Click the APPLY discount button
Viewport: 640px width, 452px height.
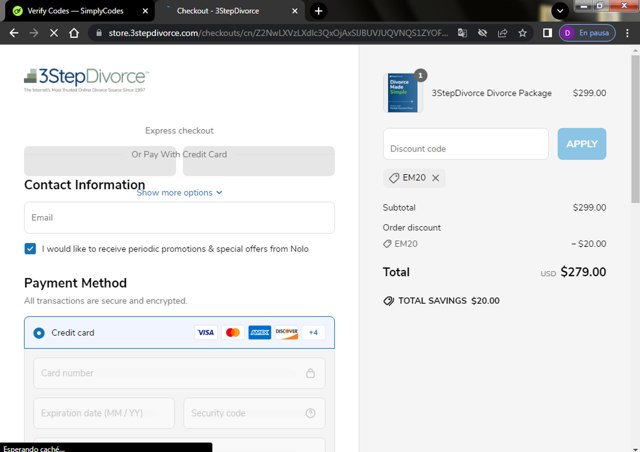(x=582, y=144)
